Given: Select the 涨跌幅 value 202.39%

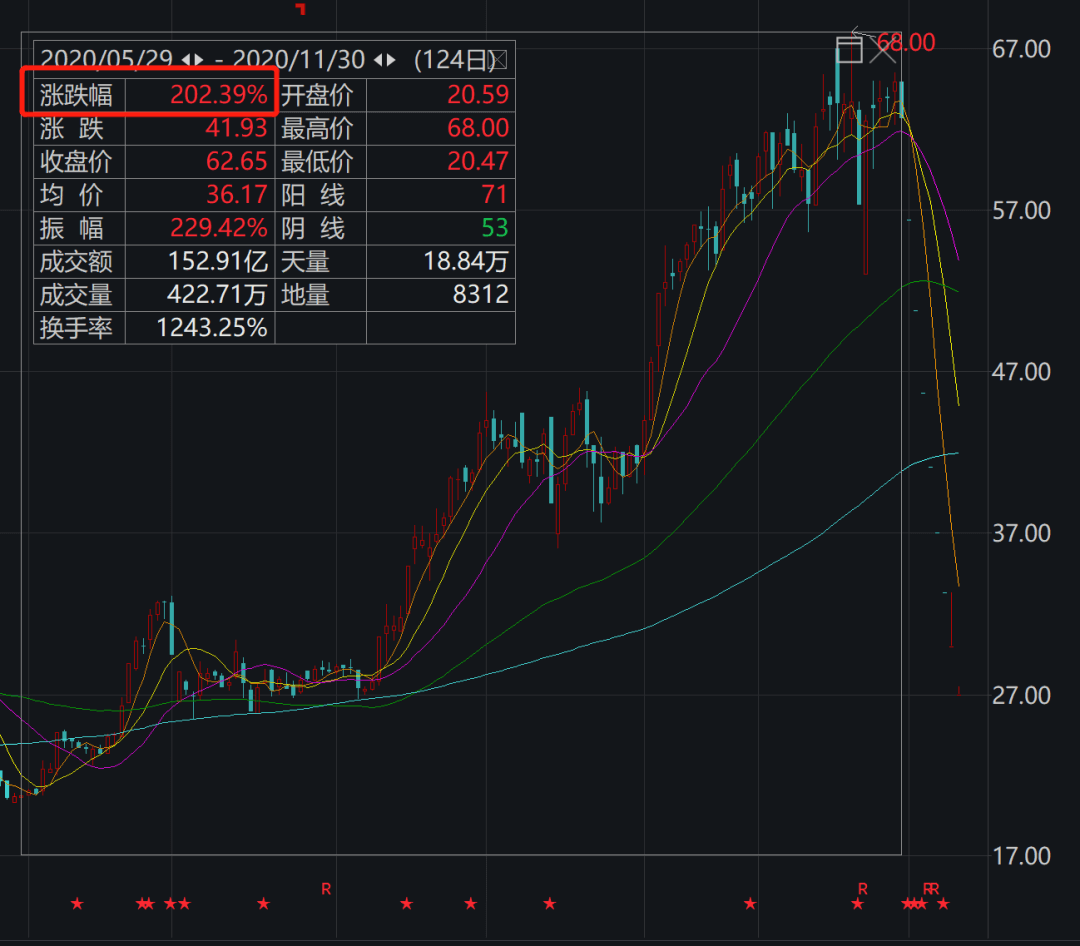Looking at the screenshot, I should click(x=218, y=94).
